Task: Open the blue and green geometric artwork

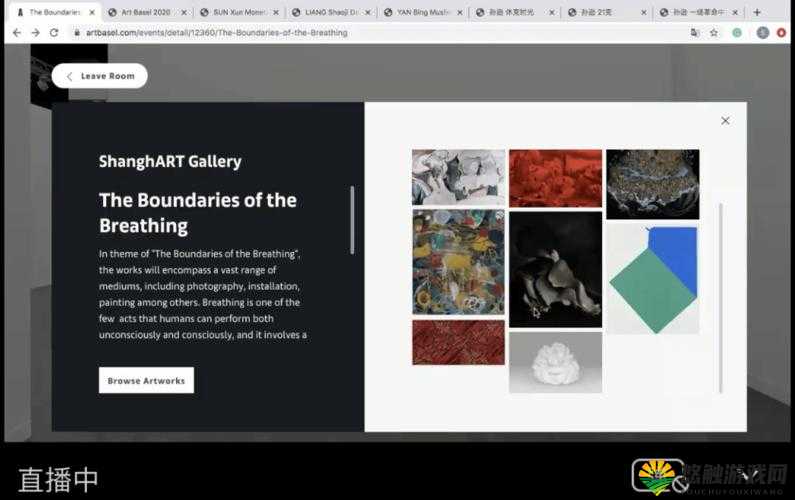Action: point(653,278)
